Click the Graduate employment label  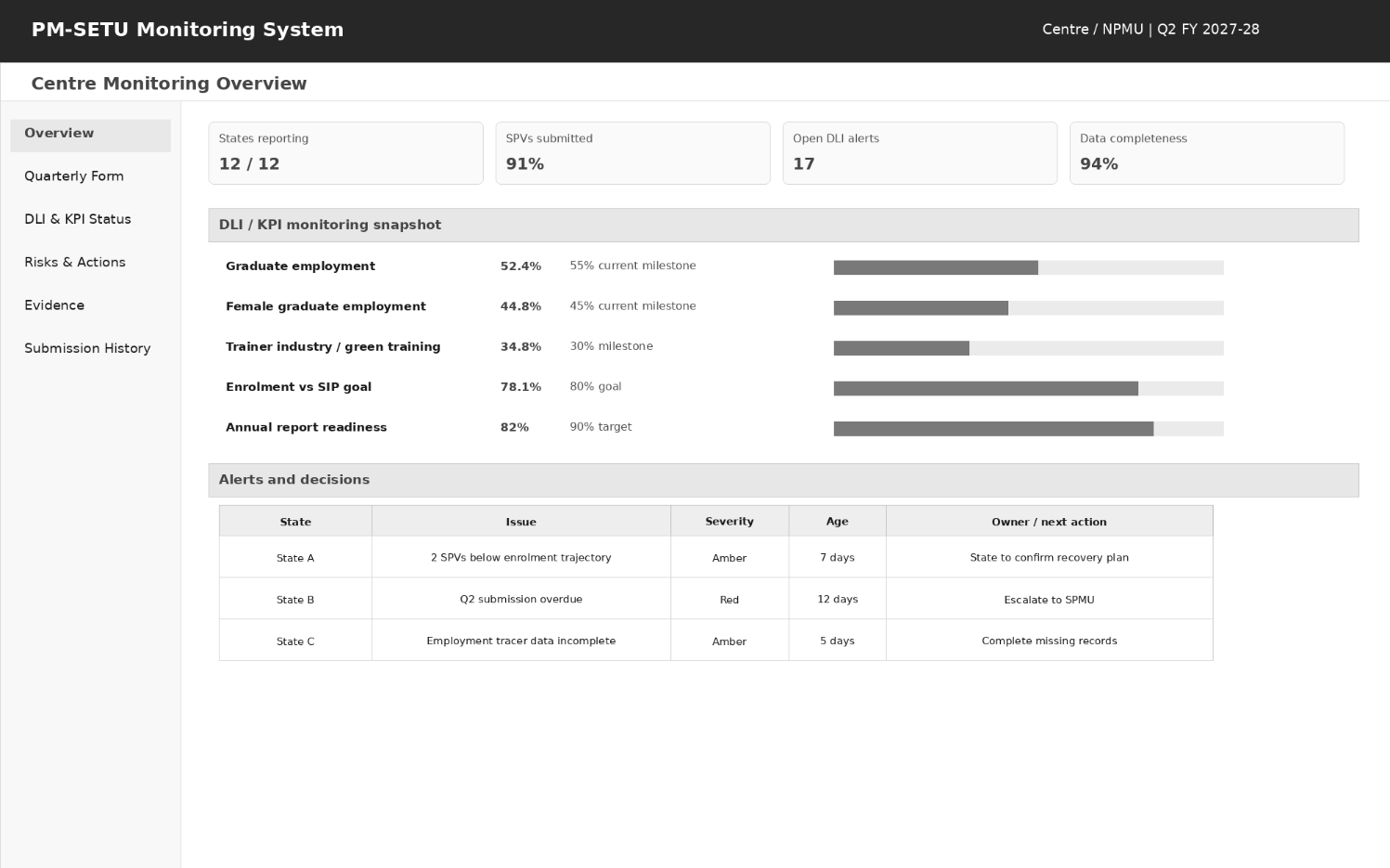(x=300, y=266)
